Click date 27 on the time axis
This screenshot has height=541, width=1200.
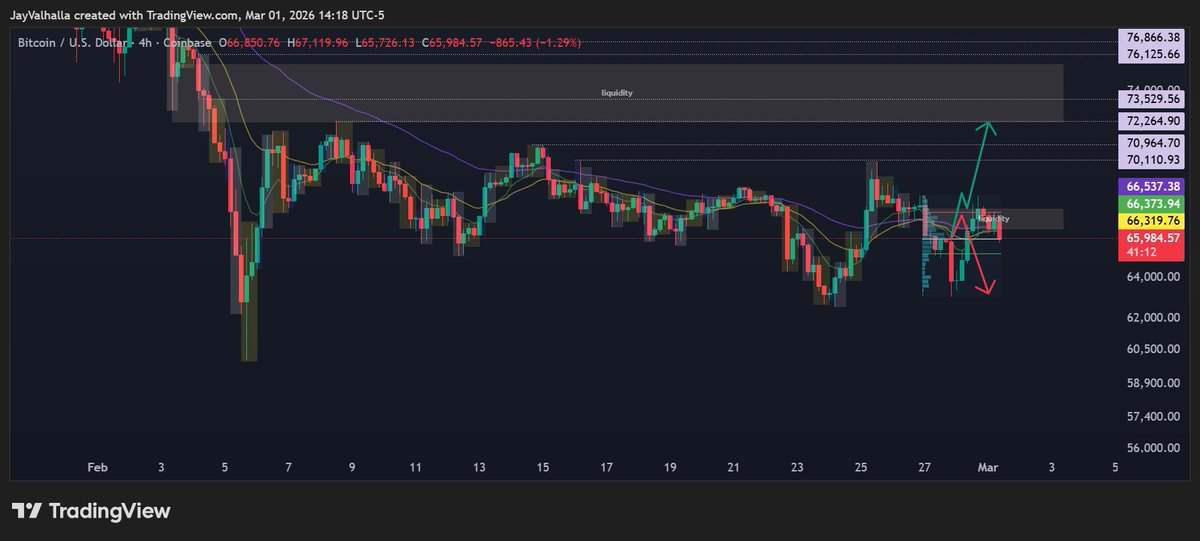click(925, 467)
